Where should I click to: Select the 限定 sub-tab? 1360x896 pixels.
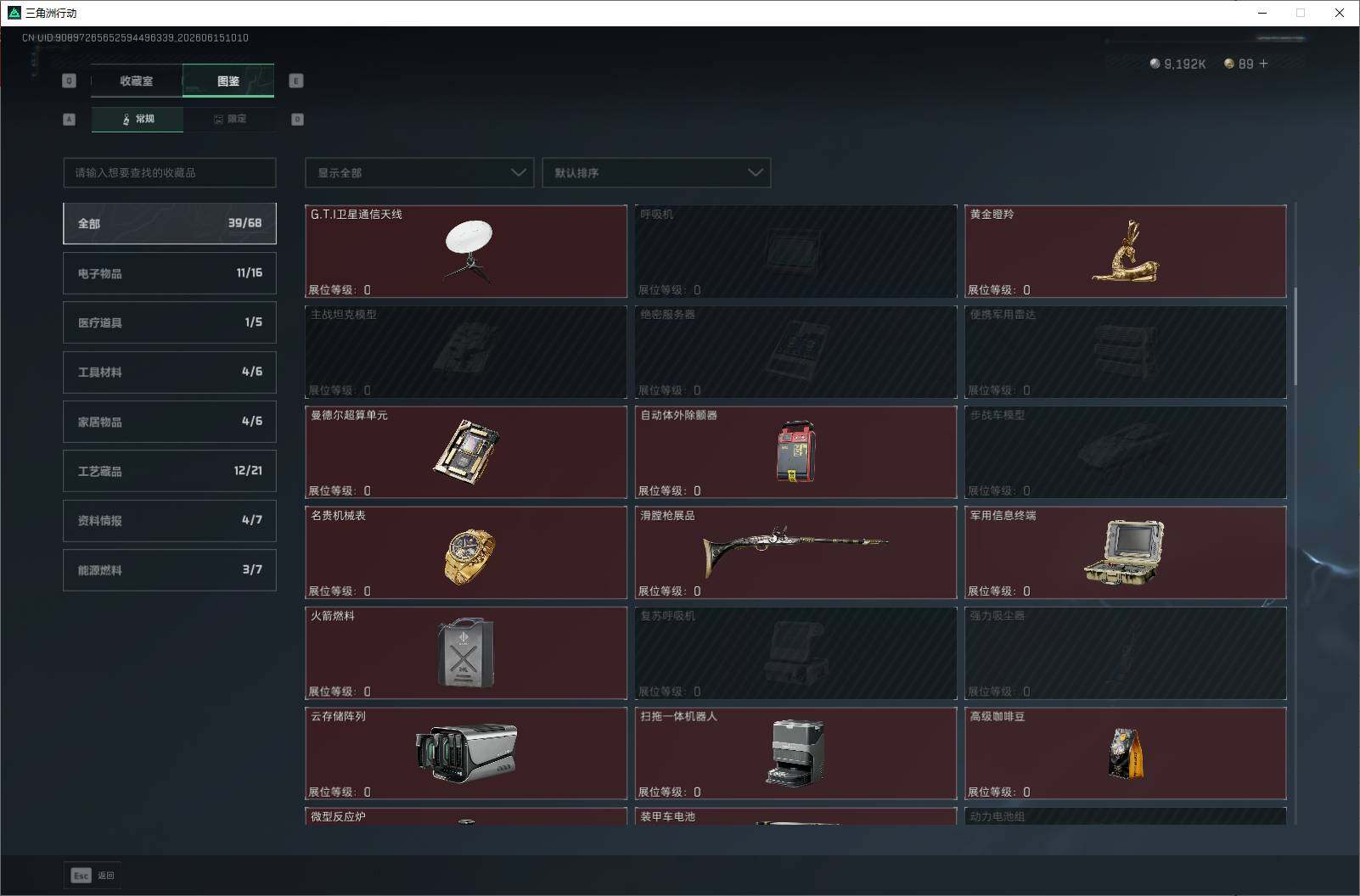coord(229,120)
